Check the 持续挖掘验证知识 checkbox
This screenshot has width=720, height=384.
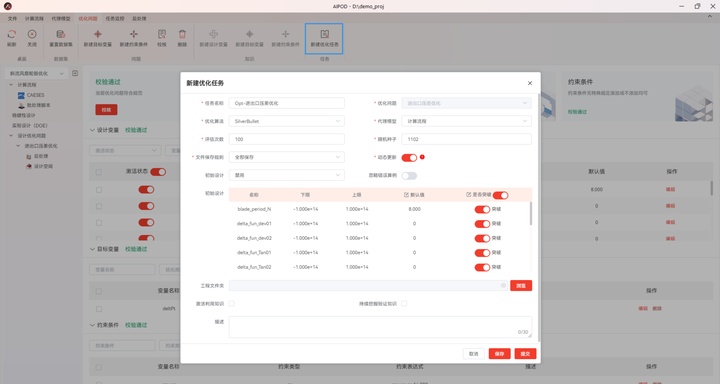click(x=404, y=304)
